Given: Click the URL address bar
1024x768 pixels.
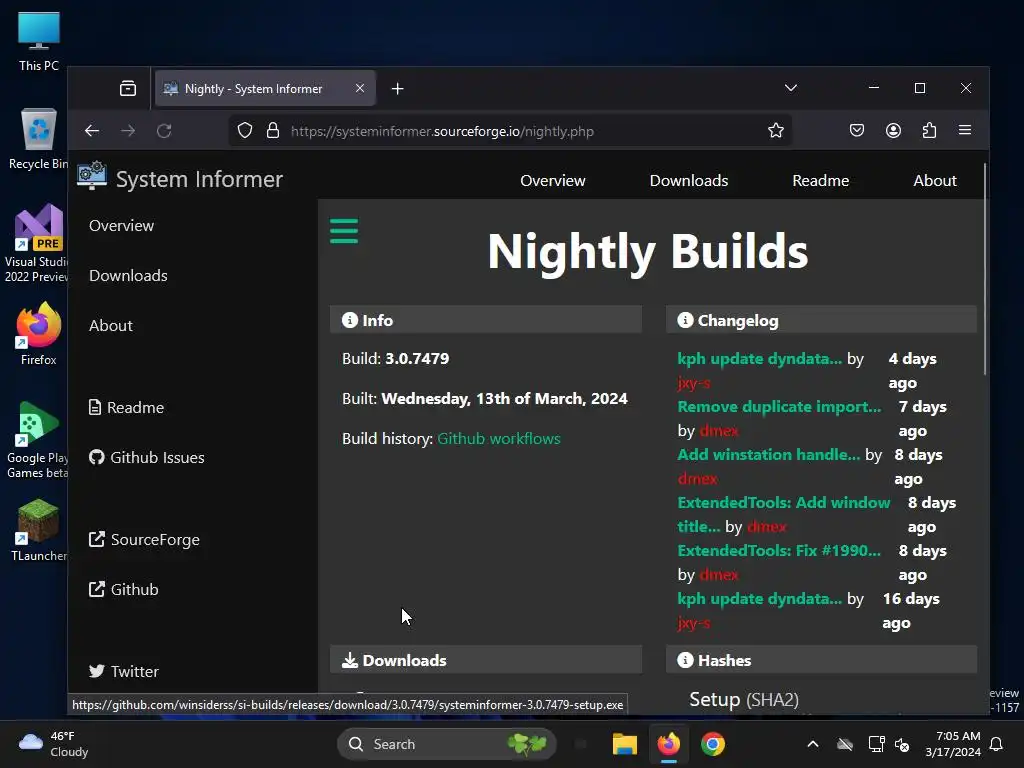Looking at the screenshot, I should coord(510,131).
